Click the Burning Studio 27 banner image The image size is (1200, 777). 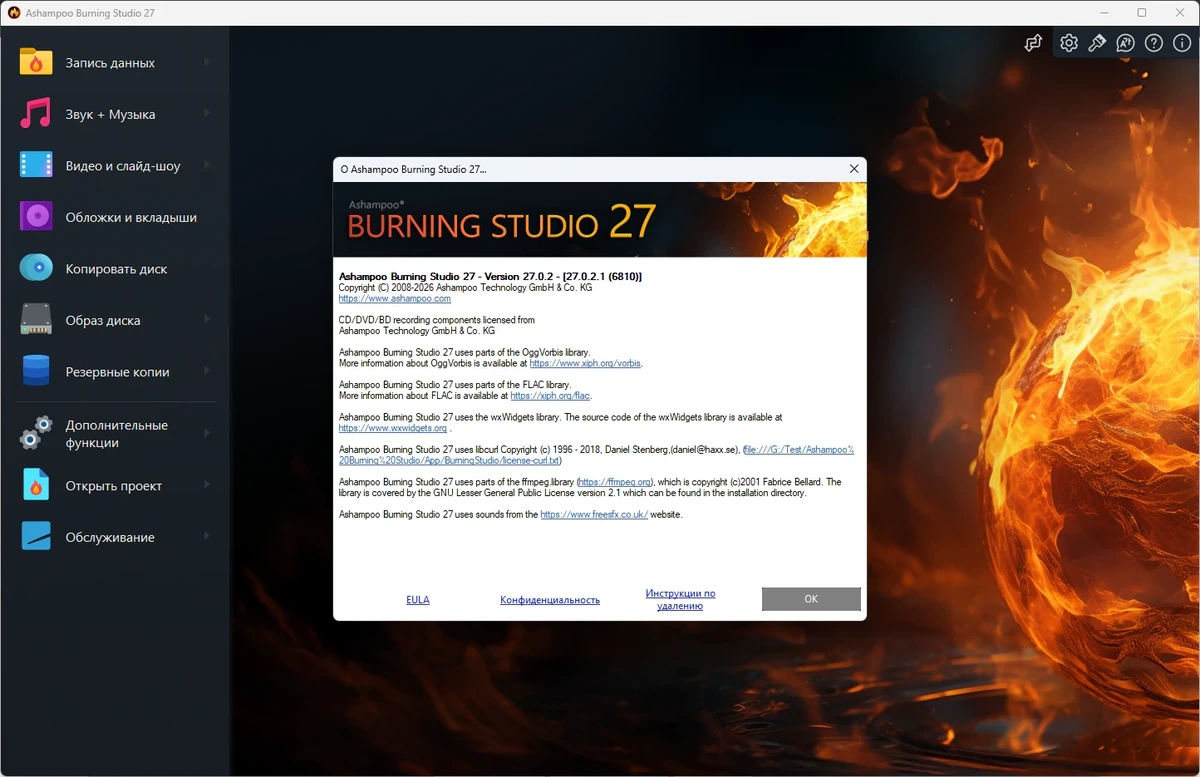tap(600, 220)
